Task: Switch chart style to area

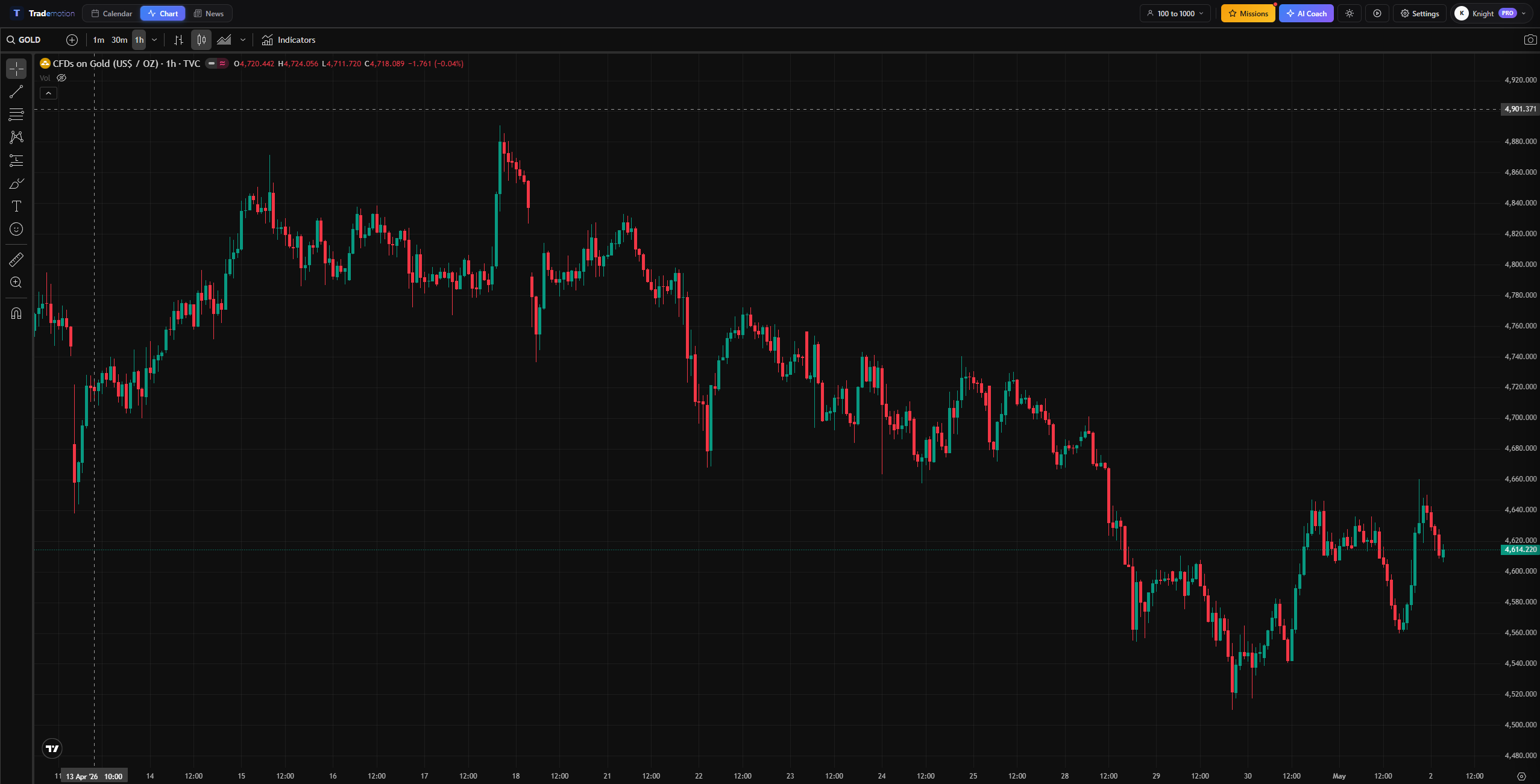Action: (224, 40)
